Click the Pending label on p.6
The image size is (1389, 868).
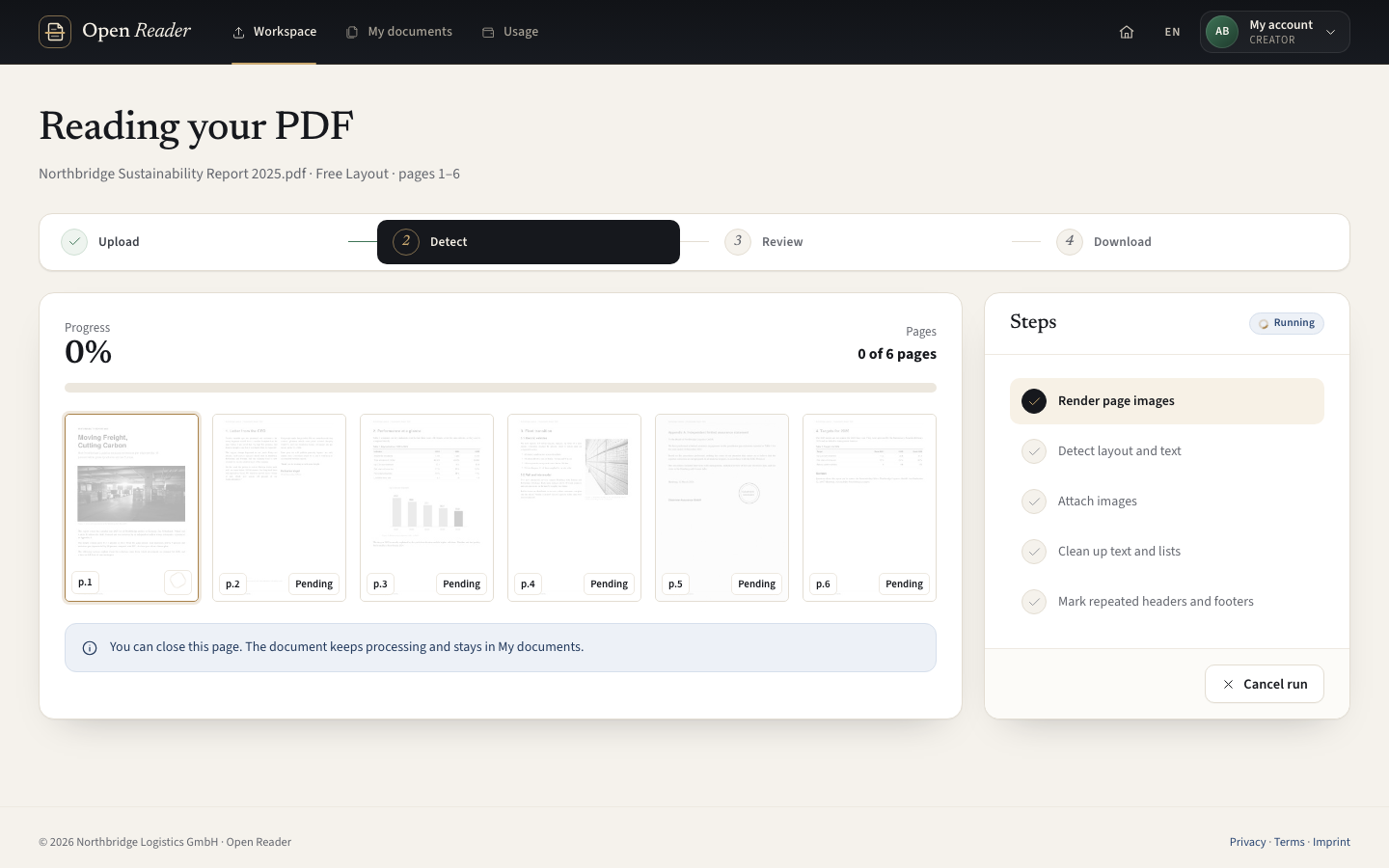tap(904, 584)
